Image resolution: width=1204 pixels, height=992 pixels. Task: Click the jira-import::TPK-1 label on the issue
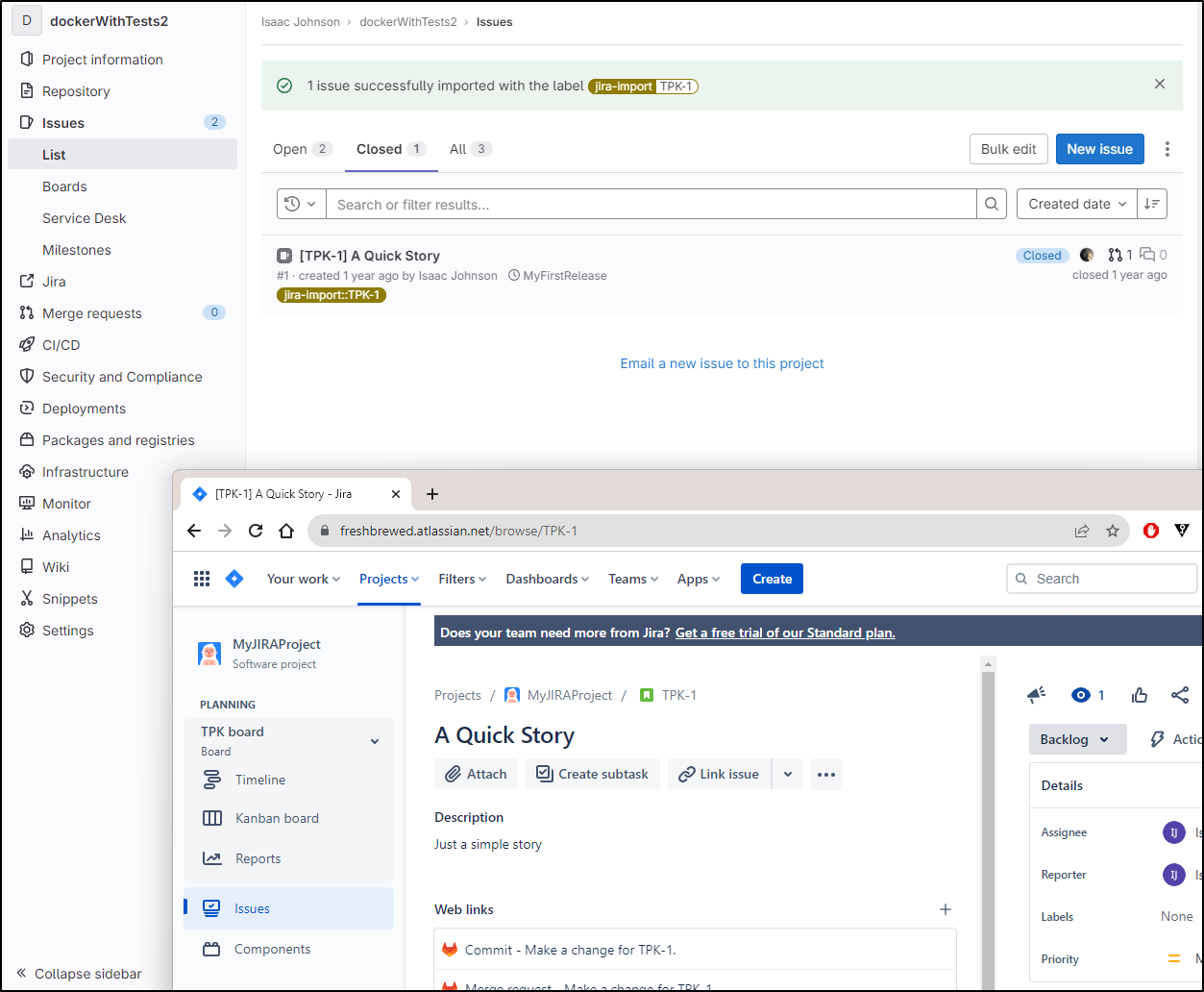tap(332, 295)
